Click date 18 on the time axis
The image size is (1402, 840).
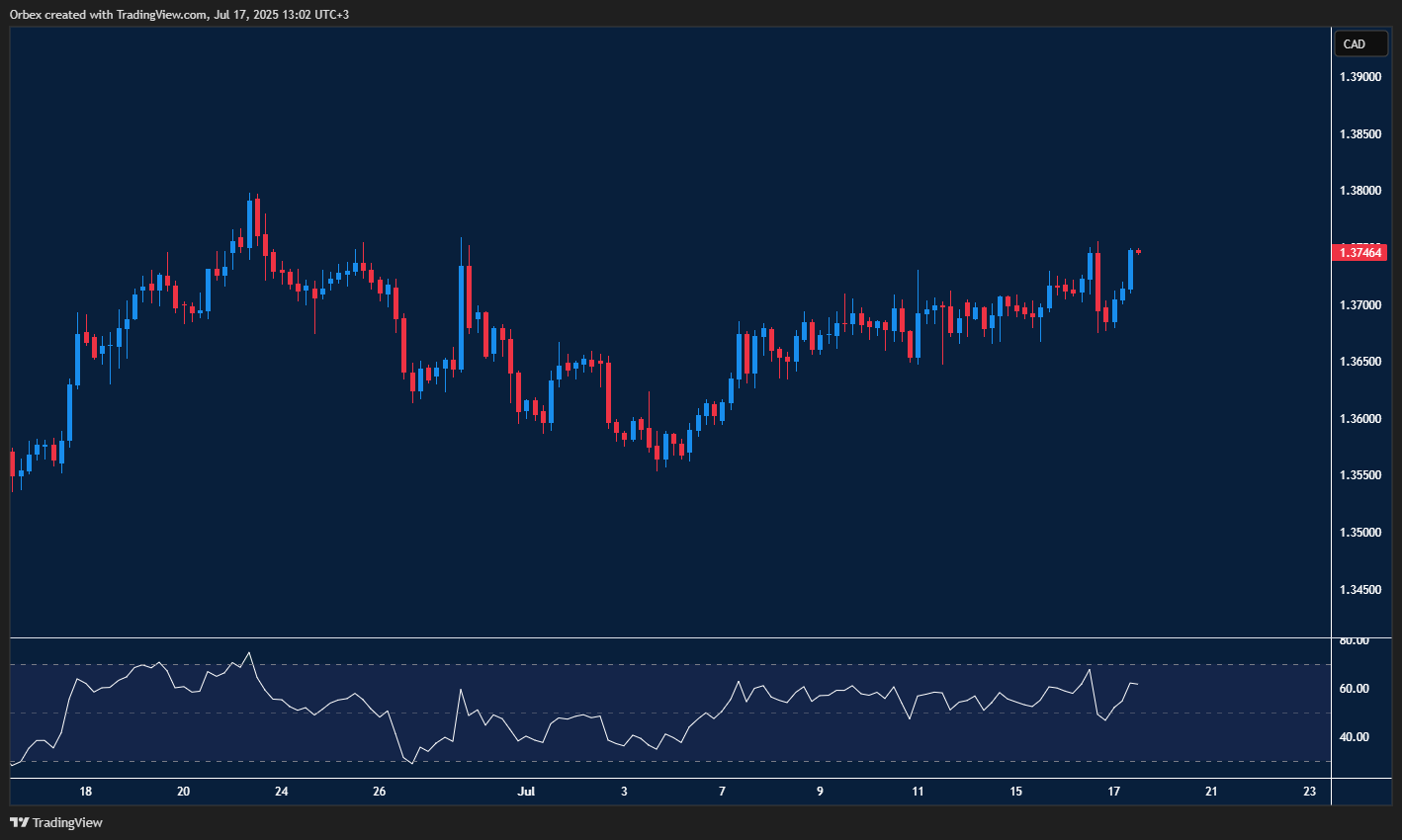pyautogui.click(x=86, y=792)
